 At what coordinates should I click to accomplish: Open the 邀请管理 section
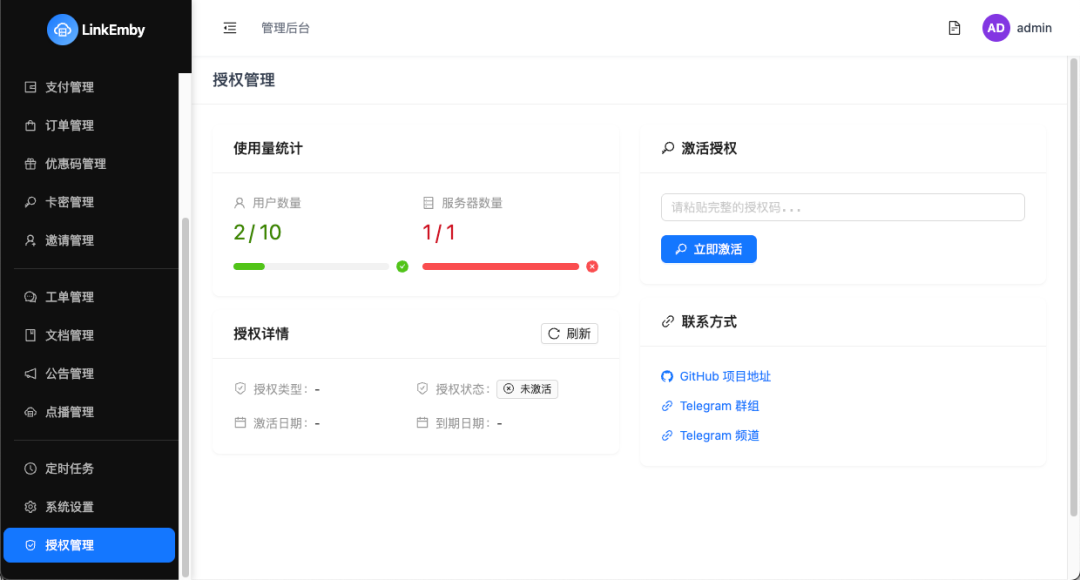(x=69, y=240)
